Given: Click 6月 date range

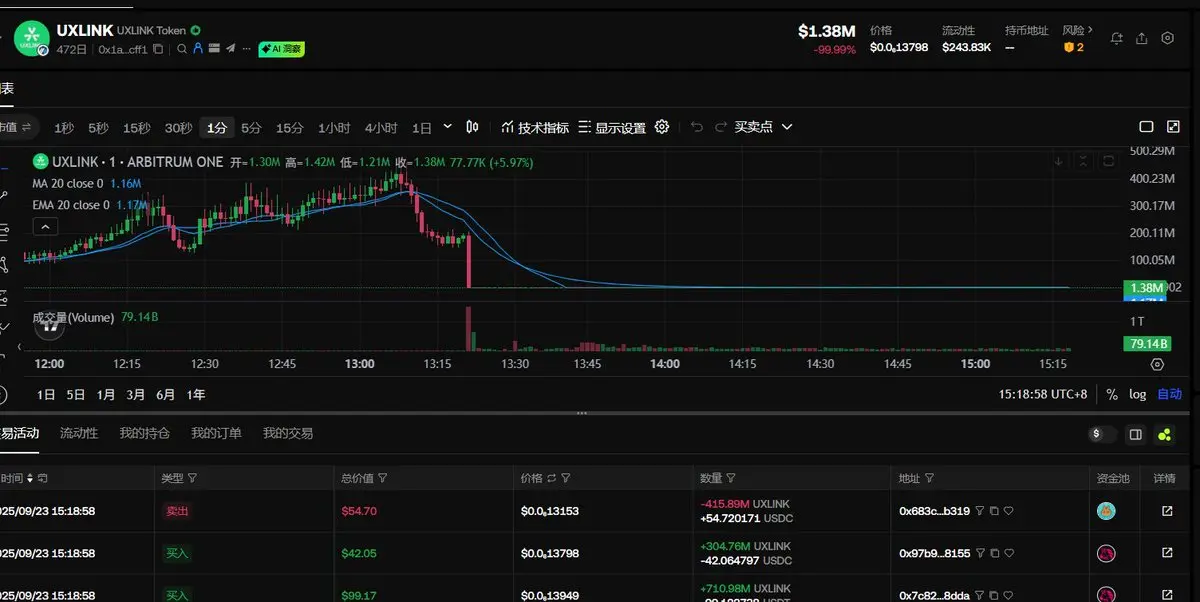Looking at the screenshot, I should pos(166,395).
